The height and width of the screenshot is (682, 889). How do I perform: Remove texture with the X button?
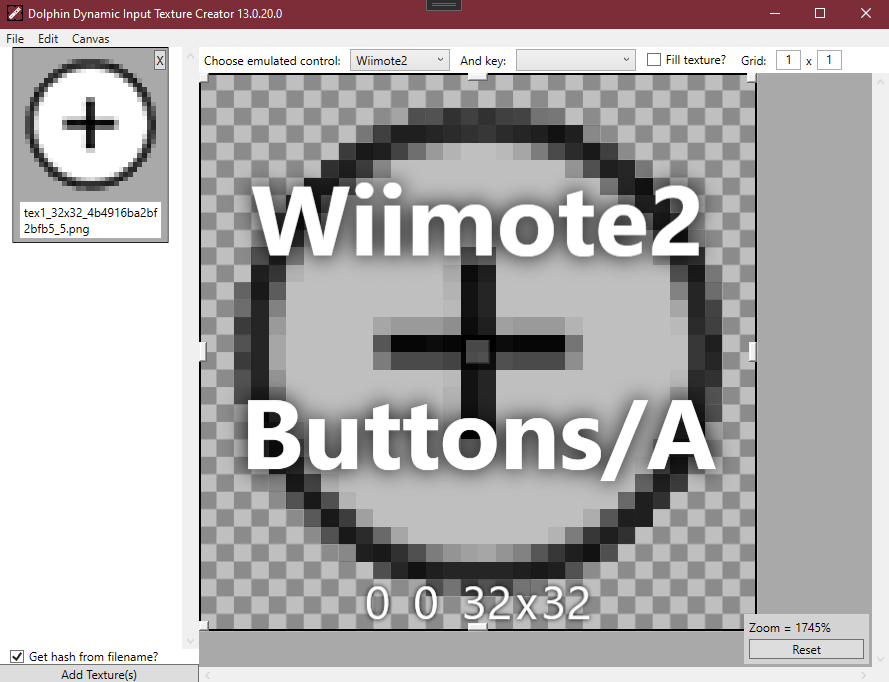pos(160,61)
